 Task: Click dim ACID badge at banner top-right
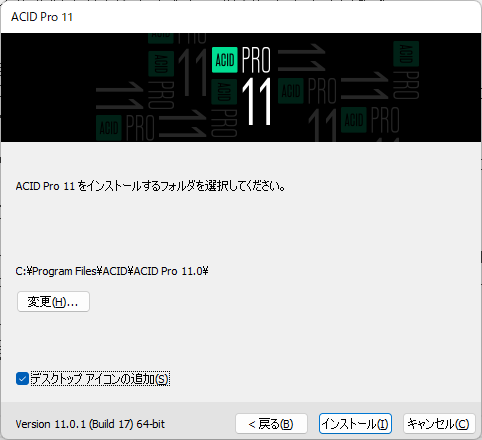406,54
